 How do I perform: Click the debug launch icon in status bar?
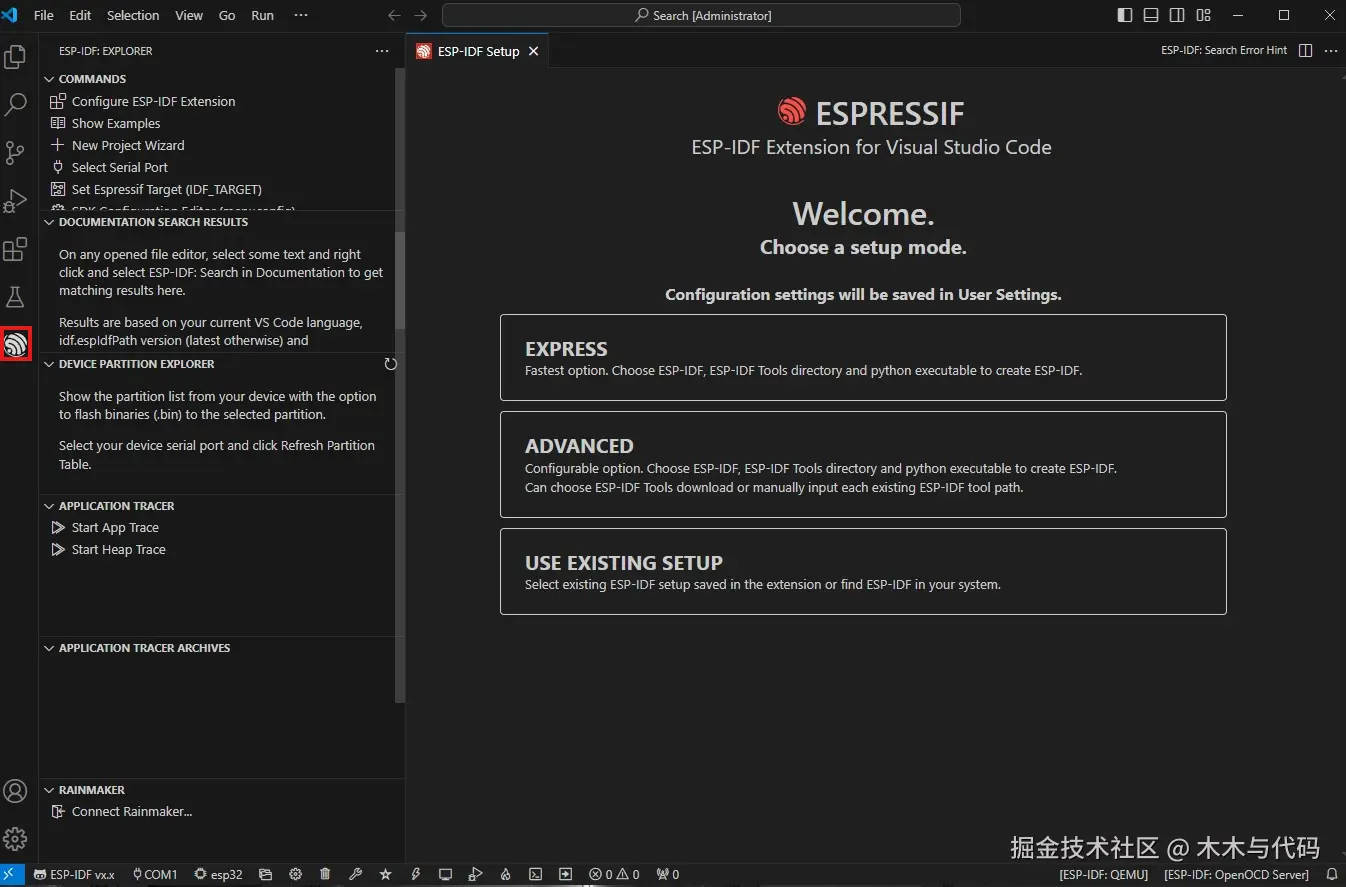tap(476, 875)
